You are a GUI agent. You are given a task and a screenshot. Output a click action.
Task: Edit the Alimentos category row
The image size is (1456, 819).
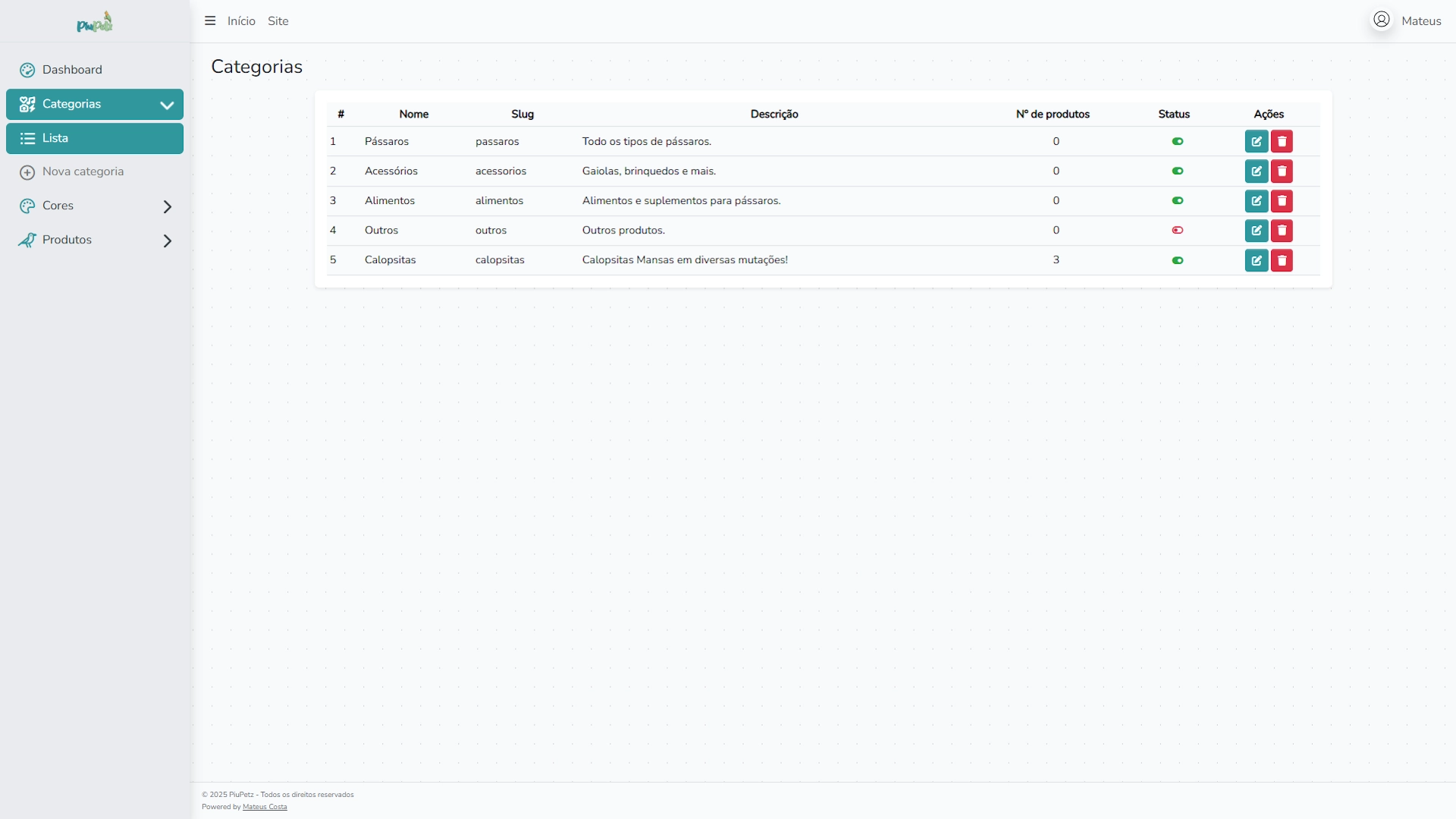pyautogui.click(x=1256, y=201)
